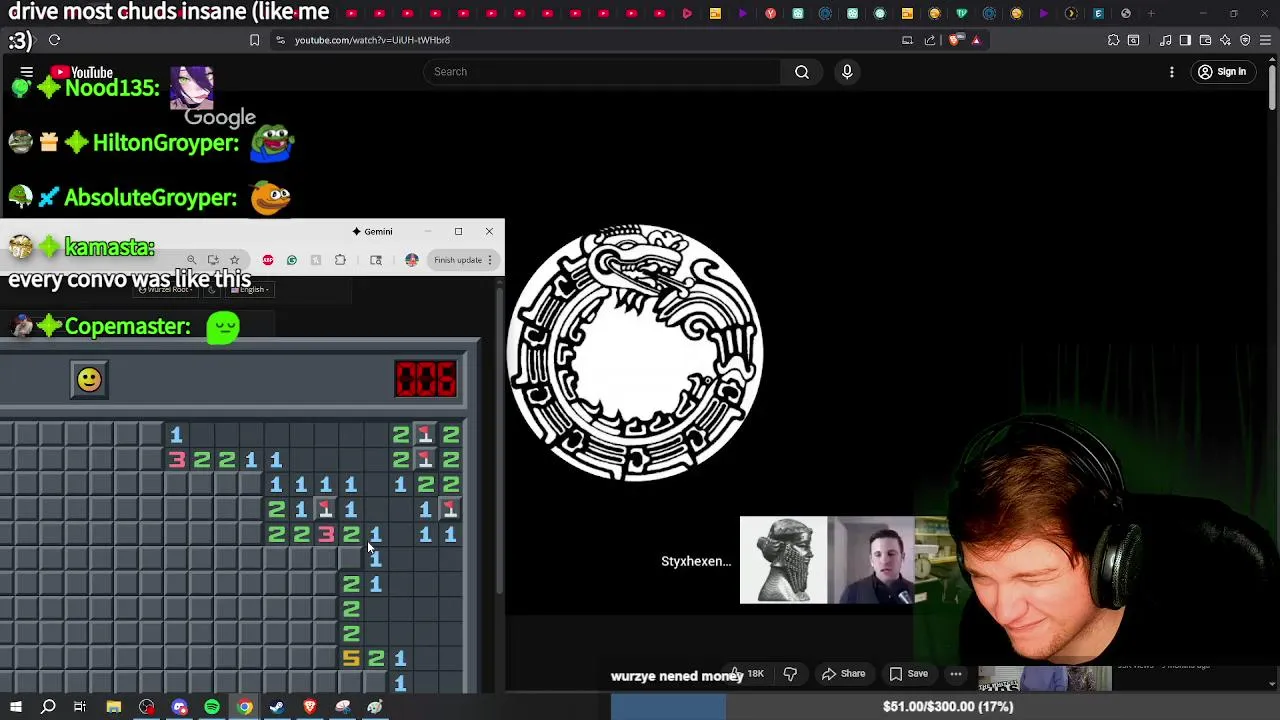
Task: Click the Brave Shields lion icon in address bar
Action: 955,40
